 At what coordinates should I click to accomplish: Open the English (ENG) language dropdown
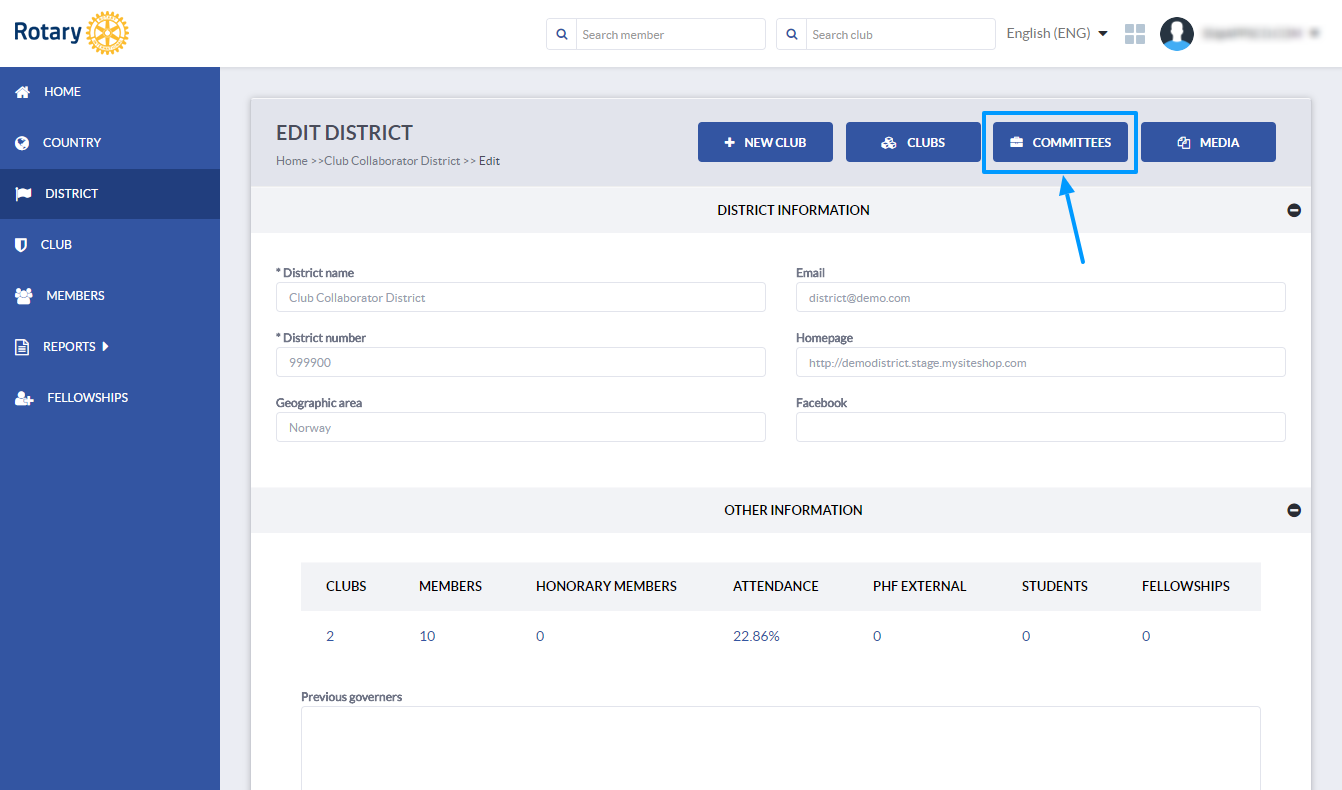[1057, 33]
